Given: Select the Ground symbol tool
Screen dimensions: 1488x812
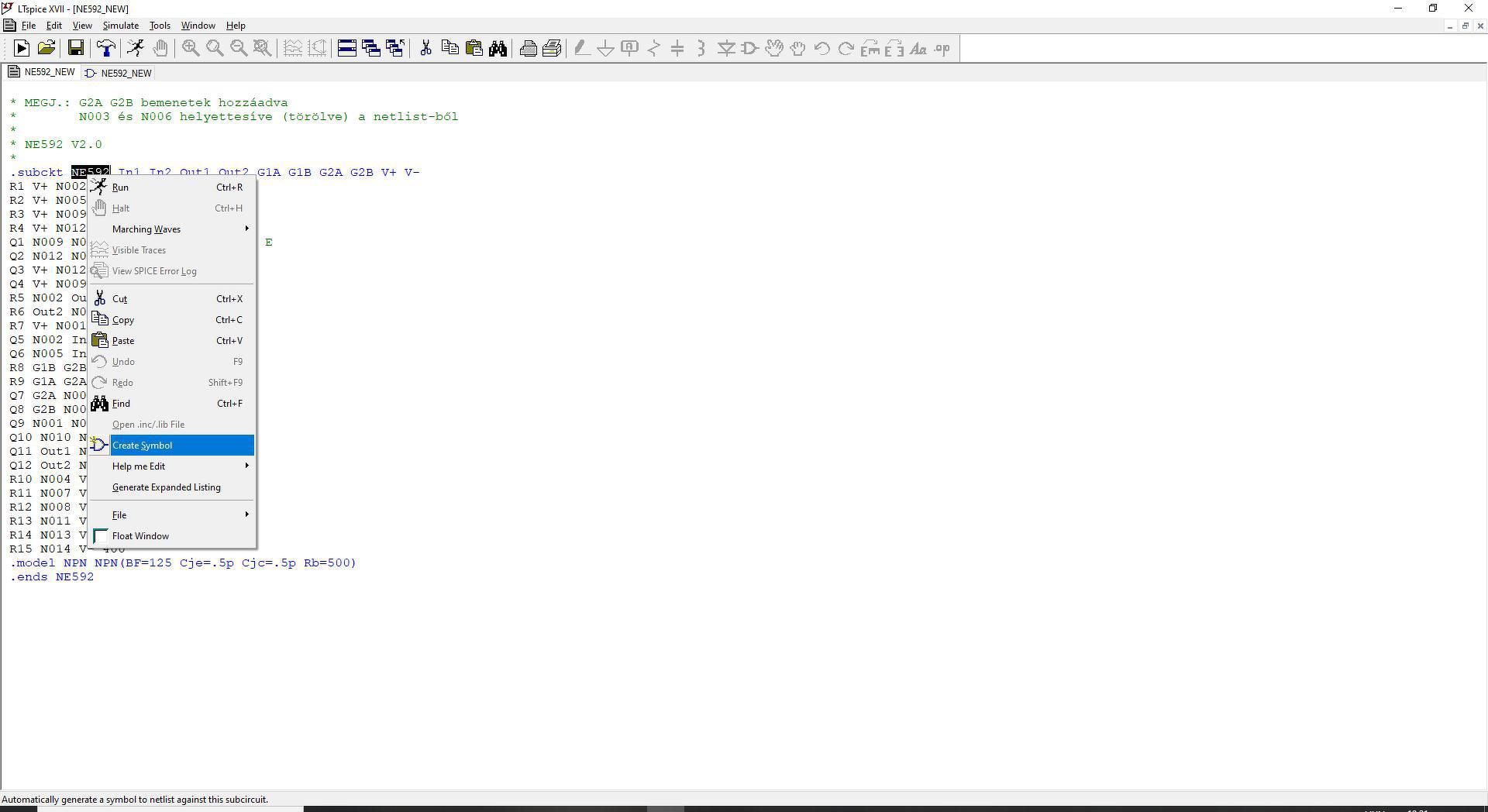Looking at the screenshot, I should (606, 49).
